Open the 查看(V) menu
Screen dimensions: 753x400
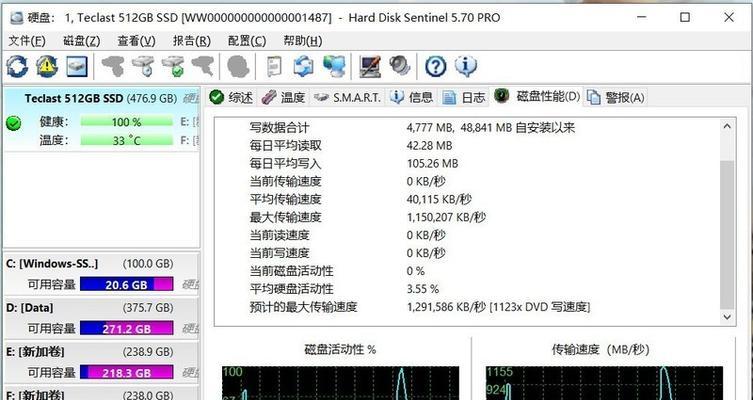136,41
